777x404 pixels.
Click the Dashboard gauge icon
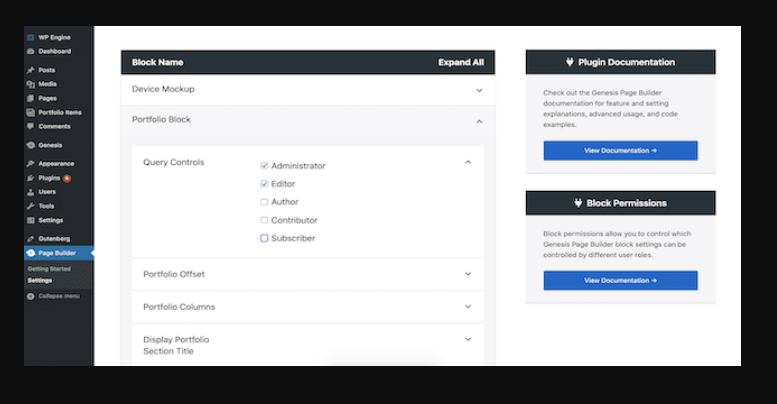click(x=31, y=52)
